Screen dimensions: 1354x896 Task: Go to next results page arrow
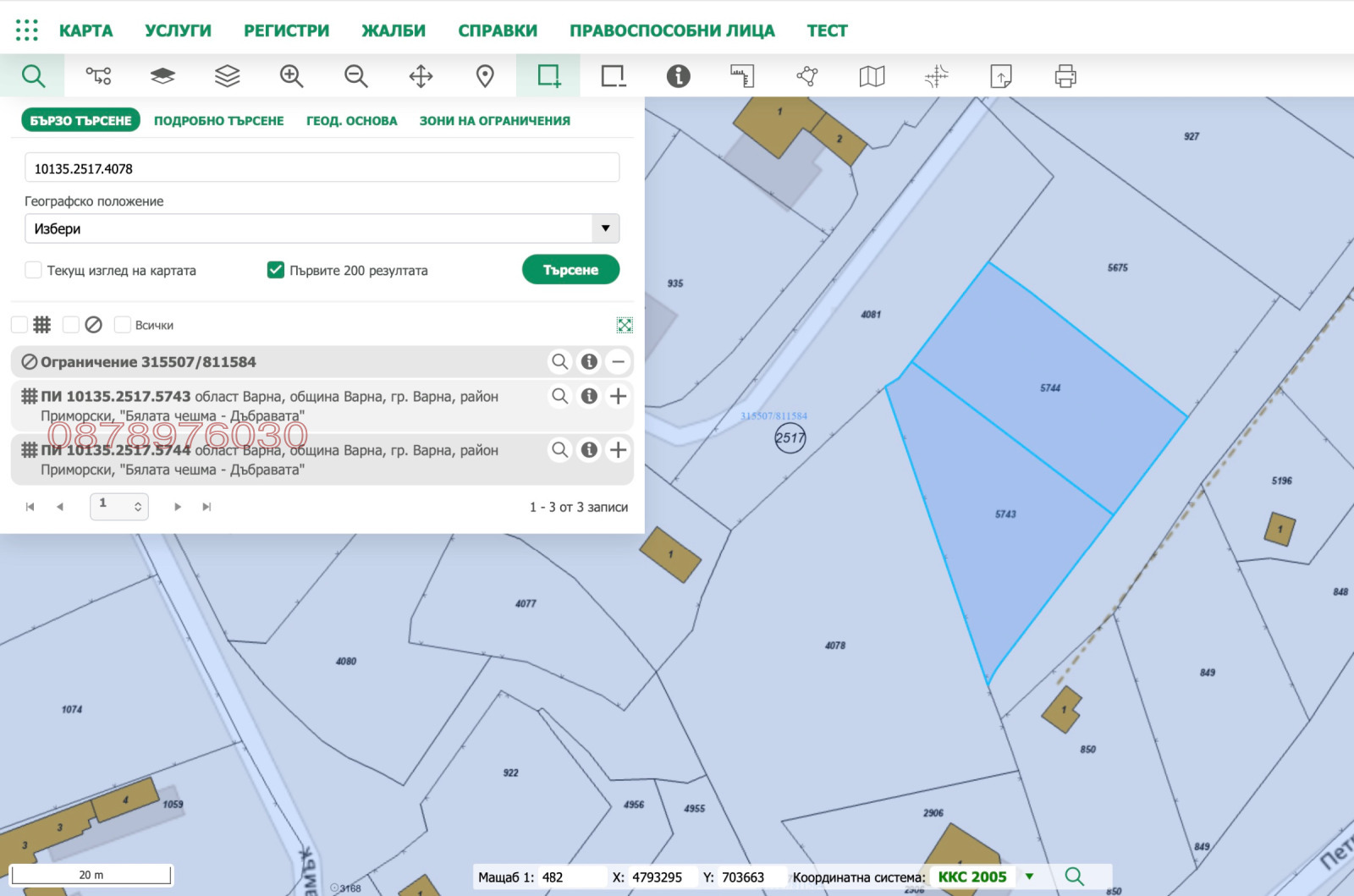pyautogui.click(x=178, y=507)
